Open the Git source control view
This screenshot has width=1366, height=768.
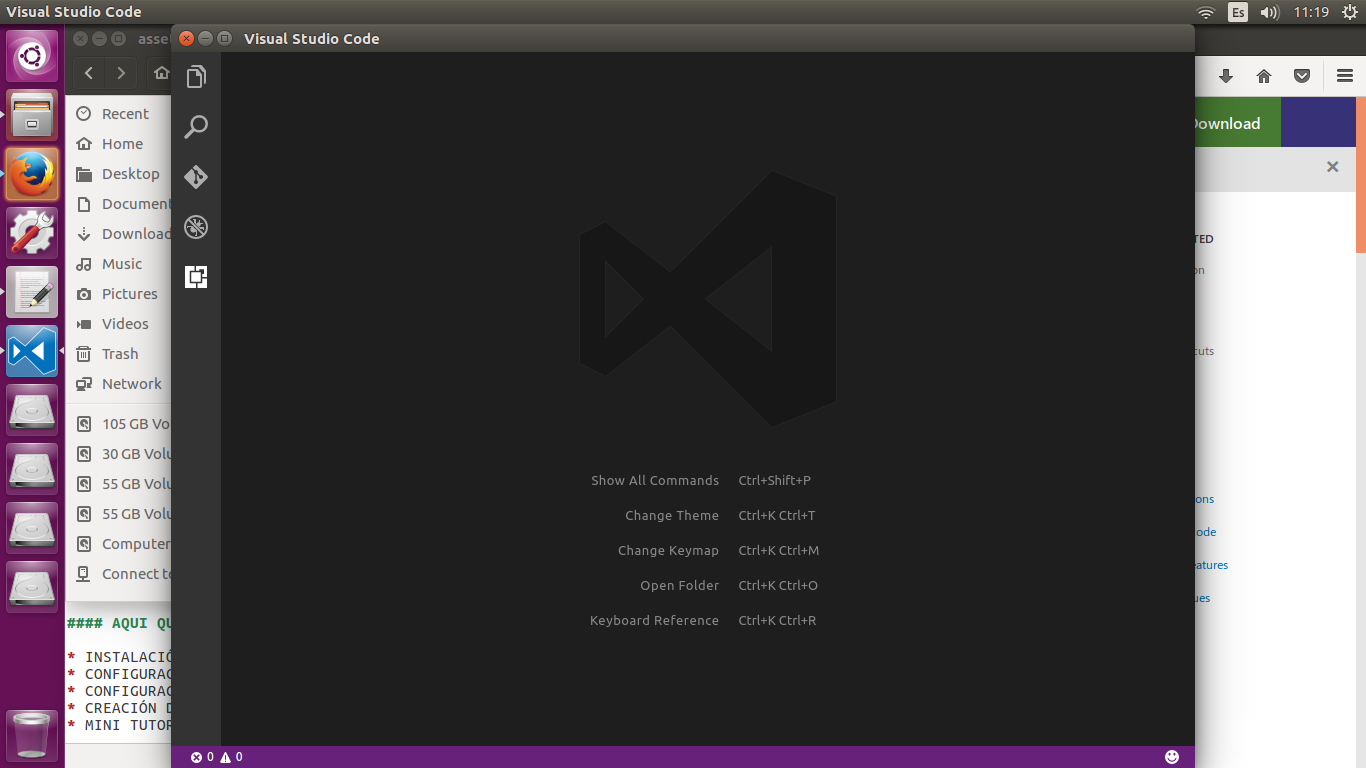click(196, 177)
